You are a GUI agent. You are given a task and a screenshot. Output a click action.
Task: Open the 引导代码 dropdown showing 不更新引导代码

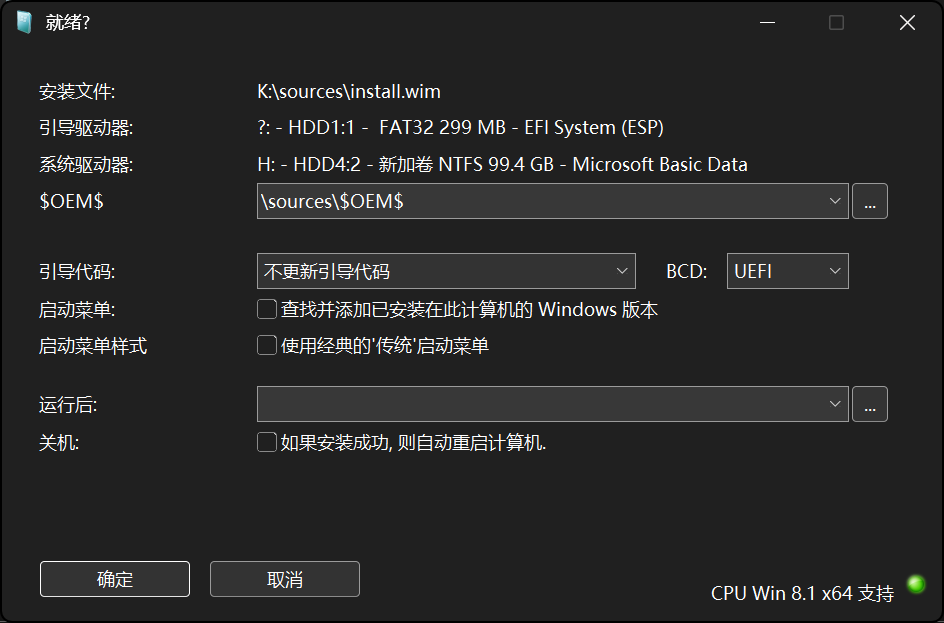(446, 271)
